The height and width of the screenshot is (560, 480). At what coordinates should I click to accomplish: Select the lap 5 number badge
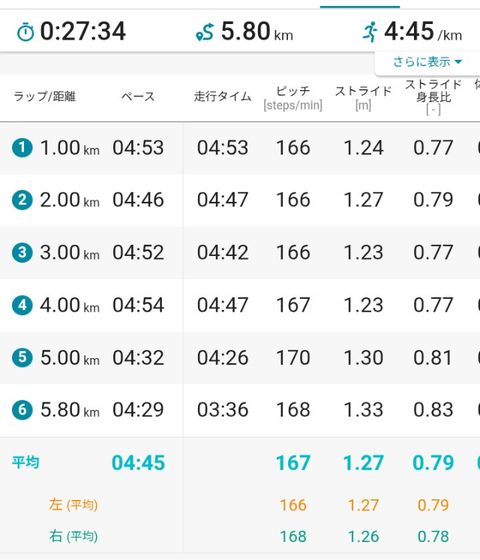tap(22, 357)
